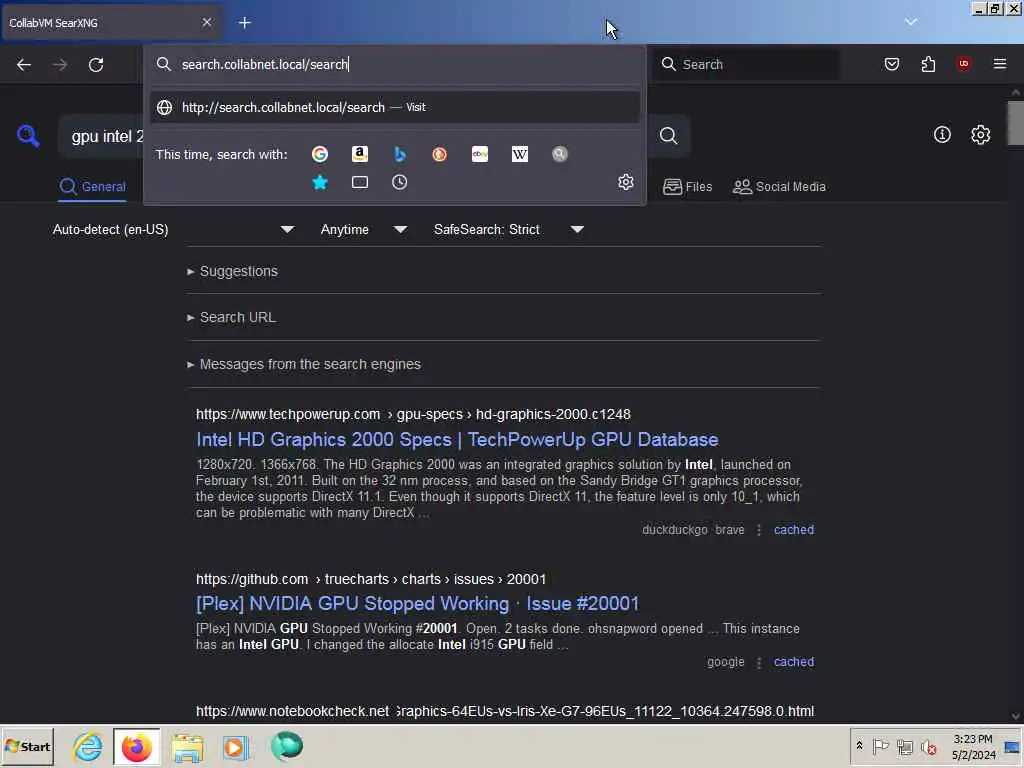Open the green globe taskbar application
Screen dimensions: 1024x768
point(286,746)
